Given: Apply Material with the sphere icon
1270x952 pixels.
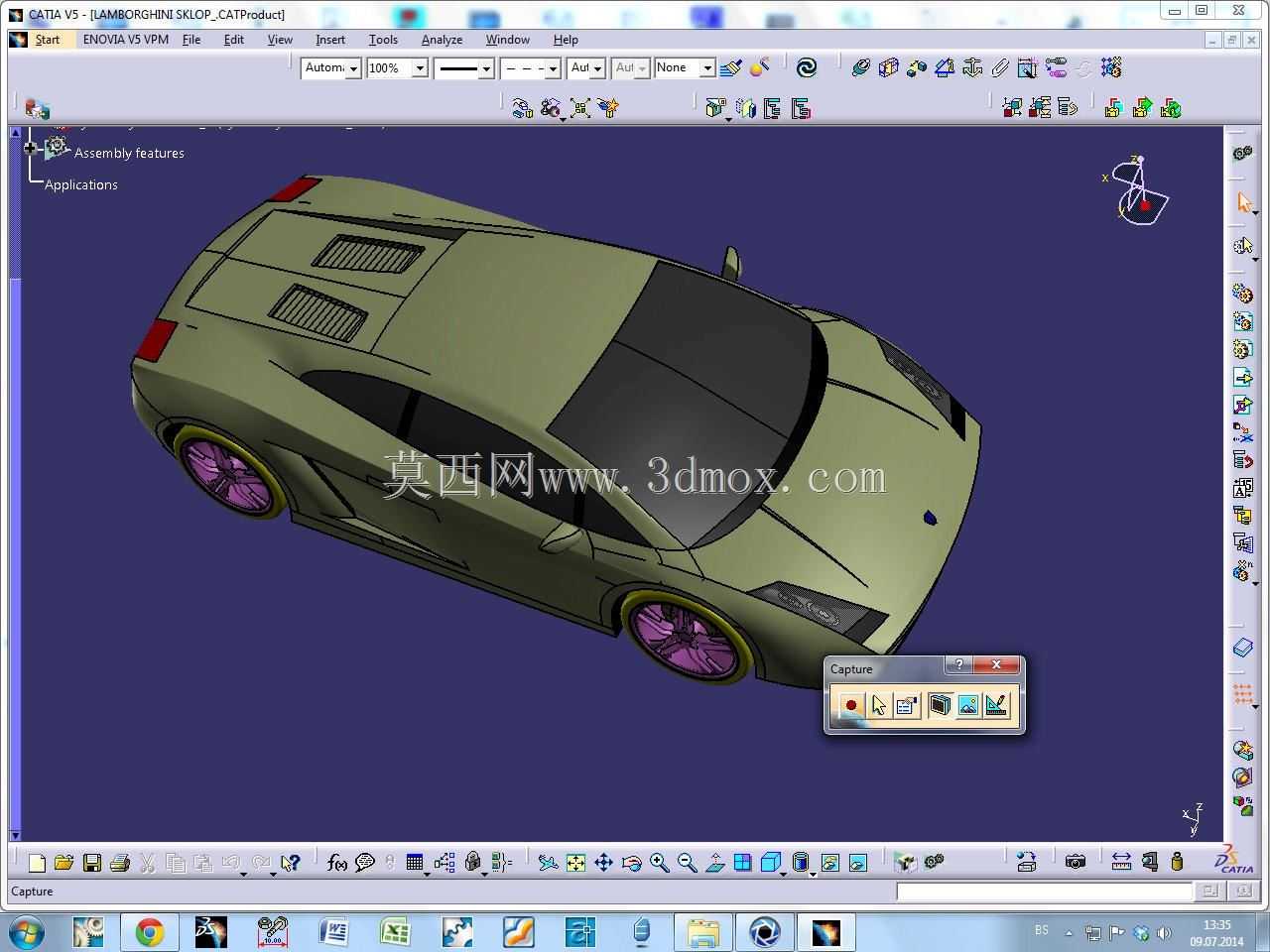Looking at the screenshot, I should click(759, 67).
